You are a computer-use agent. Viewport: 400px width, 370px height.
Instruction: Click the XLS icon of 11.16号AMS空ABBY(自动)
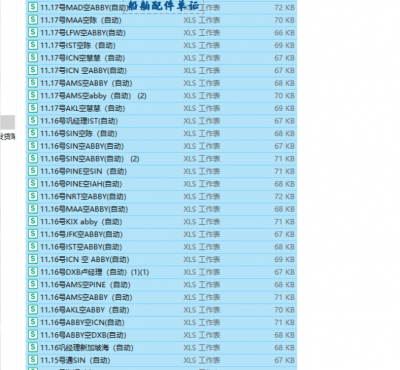(33, 297)
